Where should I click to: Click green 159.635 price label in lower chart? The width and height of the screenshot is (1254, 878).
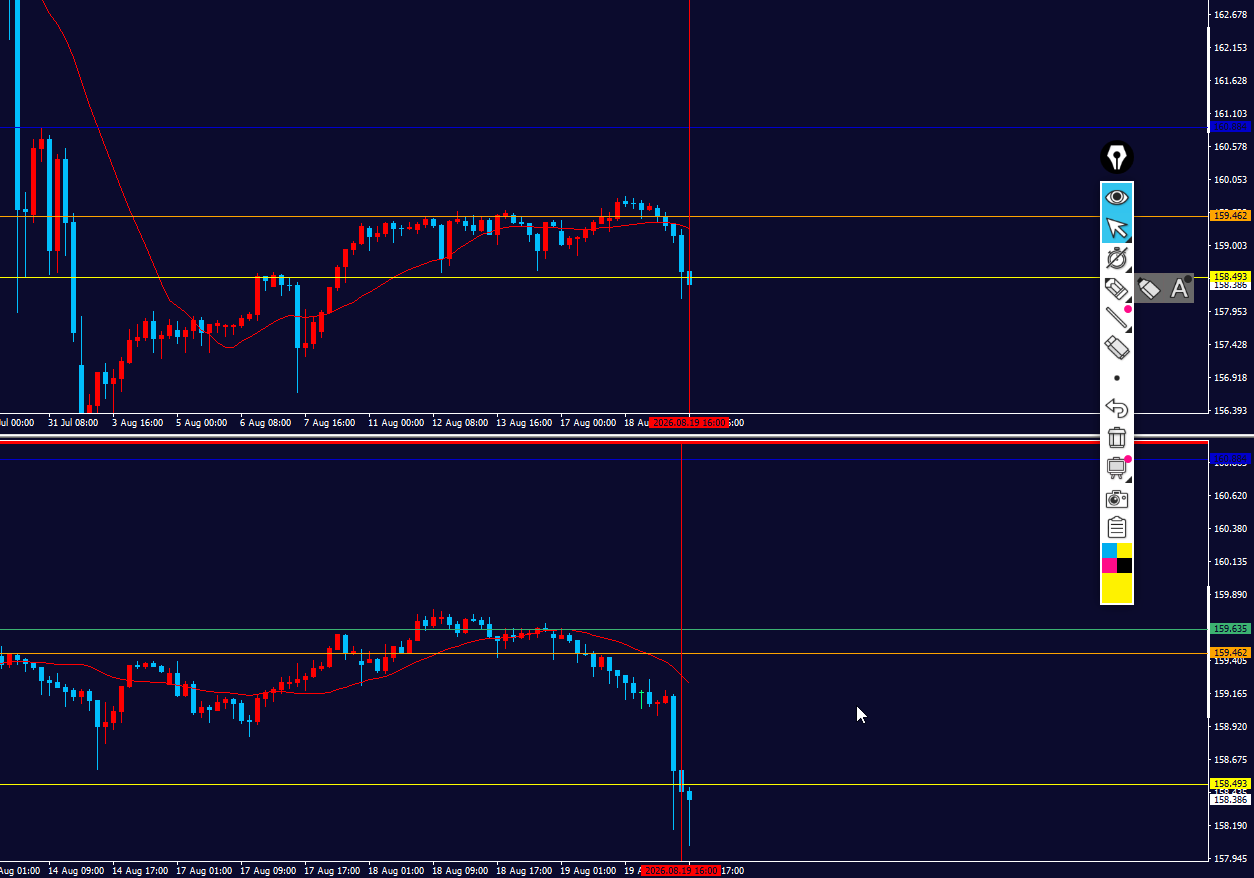1230,629
